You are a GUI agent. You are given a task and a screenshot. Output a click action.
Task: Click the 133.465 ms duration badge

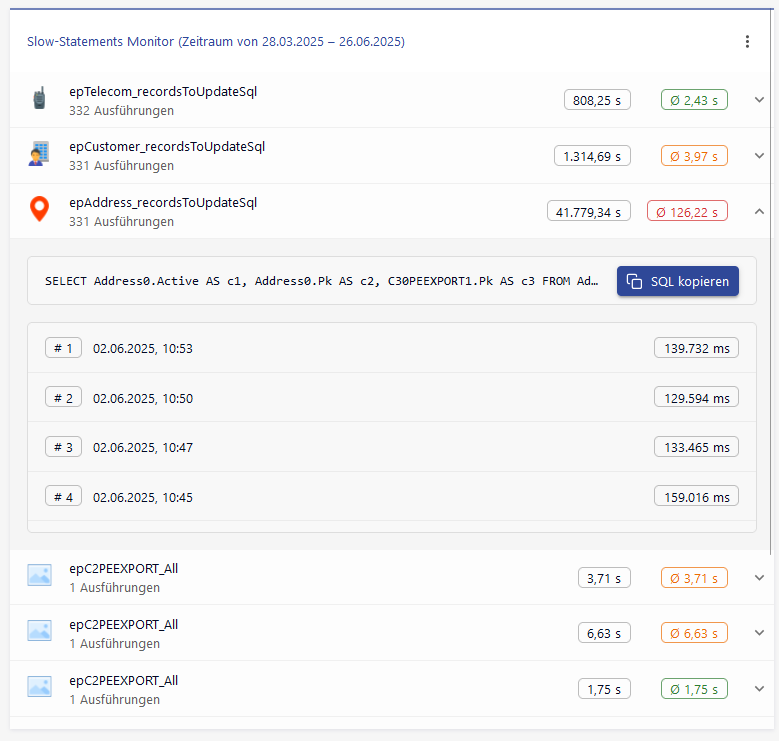696,447
